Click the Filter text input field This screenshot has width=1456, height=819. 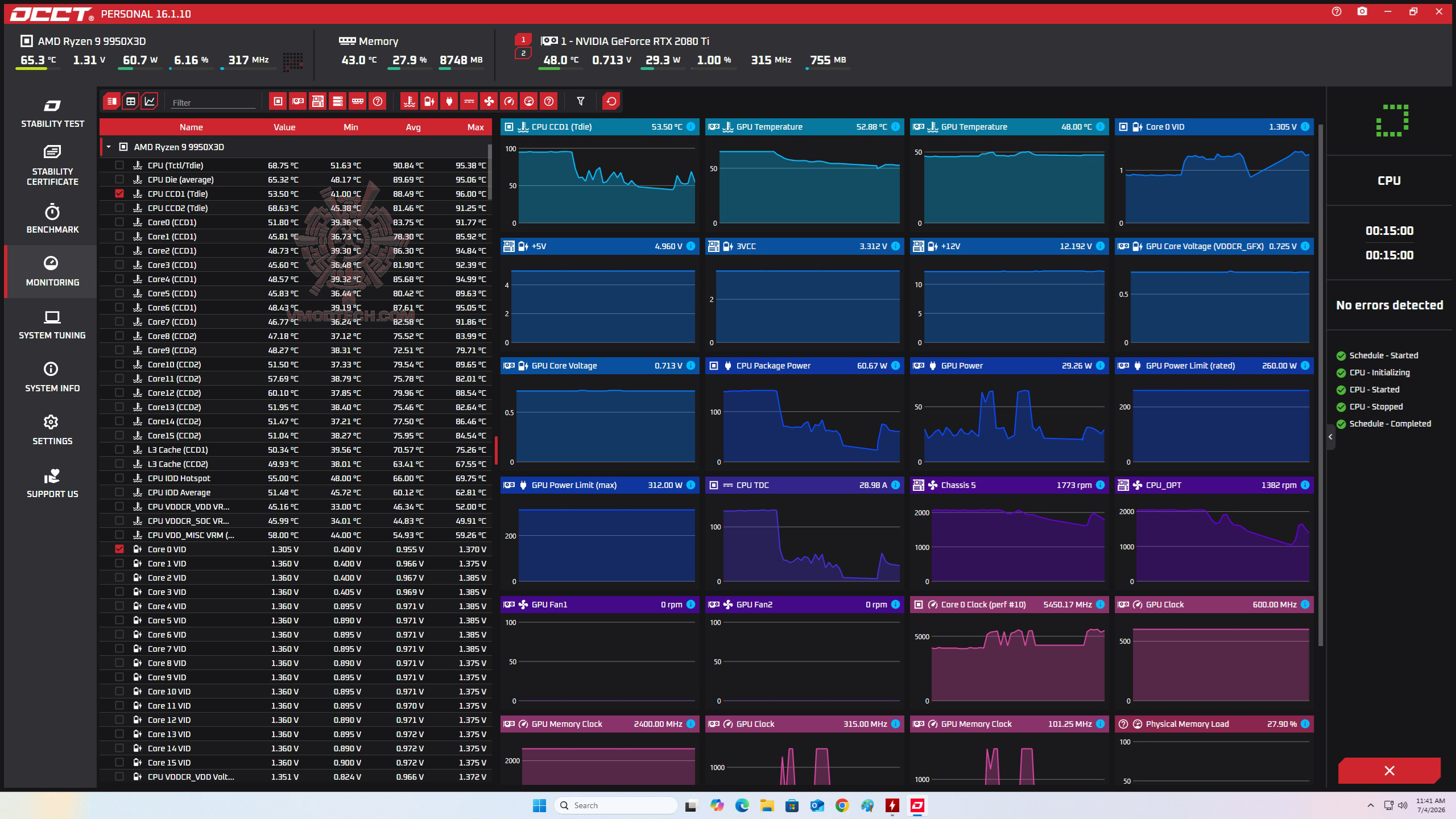[213, 102]
